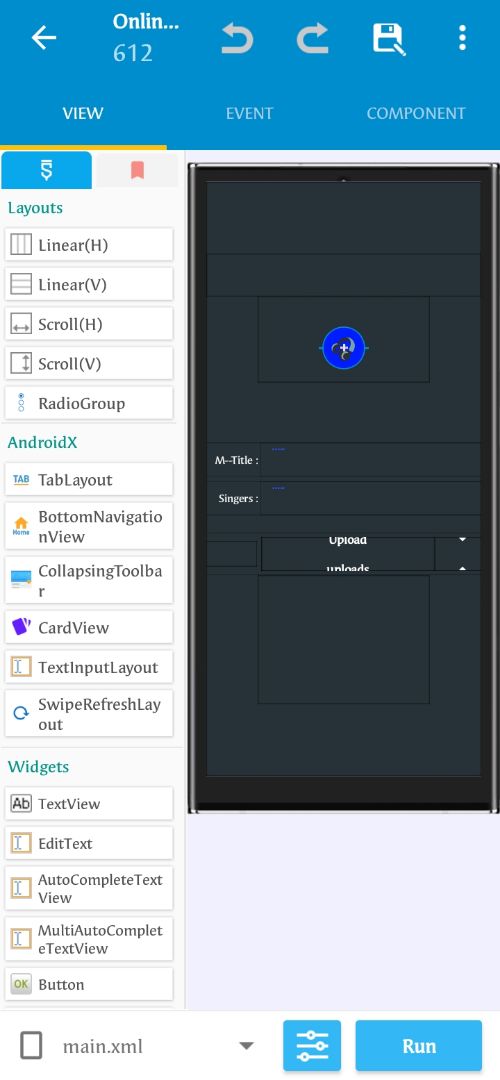This screenshot has height=1080, width=500.
Task: Select the Singers edit field
Action: tap(370, 498)
